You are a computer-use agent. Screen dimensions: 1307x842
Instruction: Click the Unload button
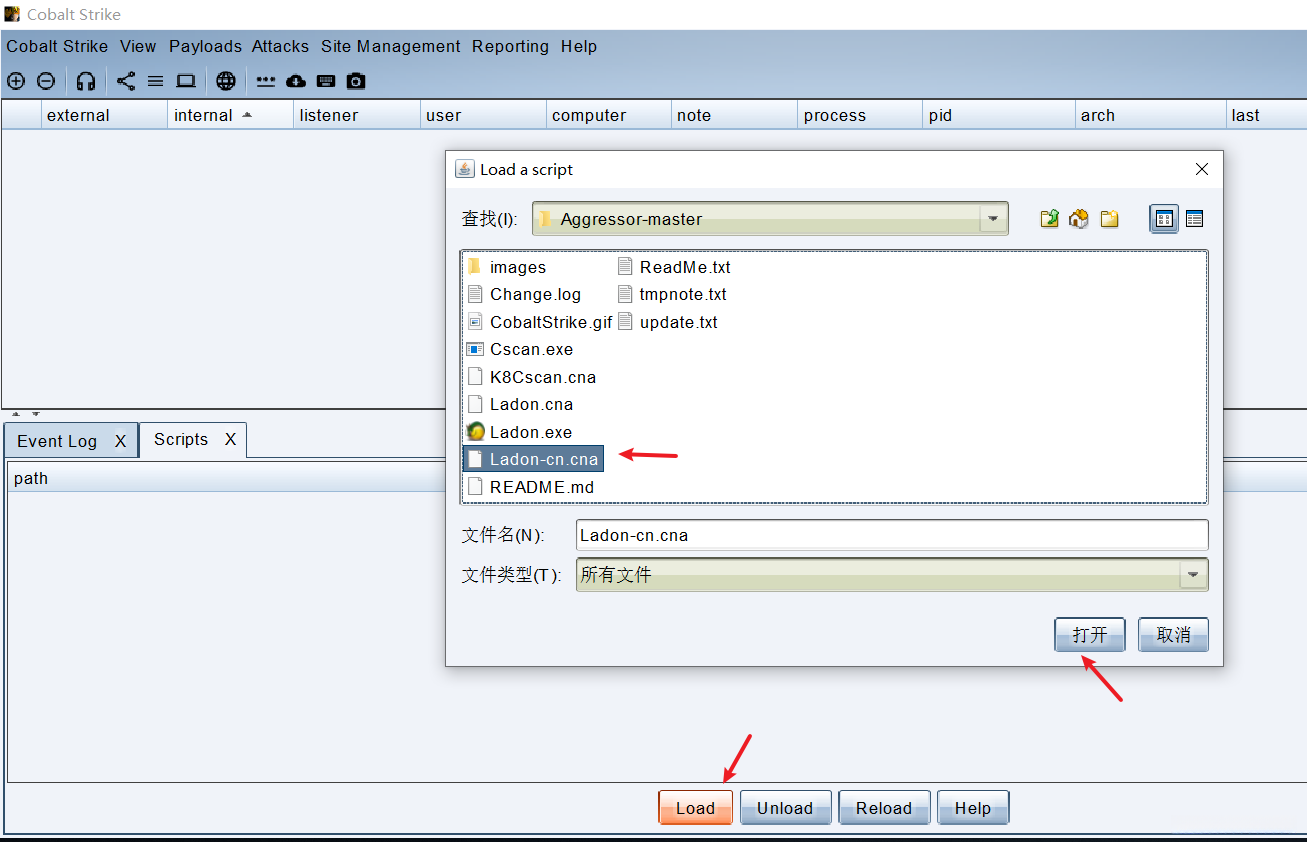tap(785, 808)
